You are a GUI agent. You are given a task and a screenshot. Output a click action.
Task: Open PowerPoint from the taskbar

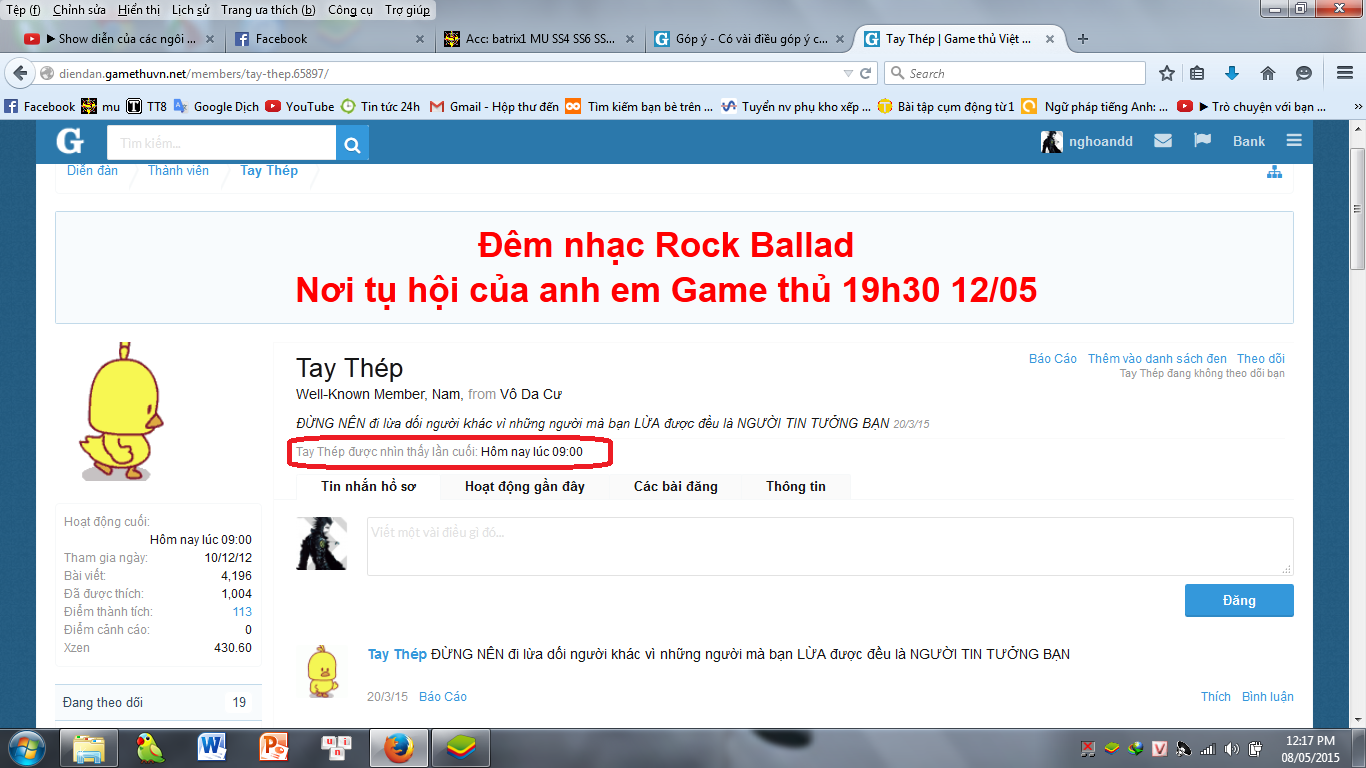pyautogui.click(x=274, y=748)
